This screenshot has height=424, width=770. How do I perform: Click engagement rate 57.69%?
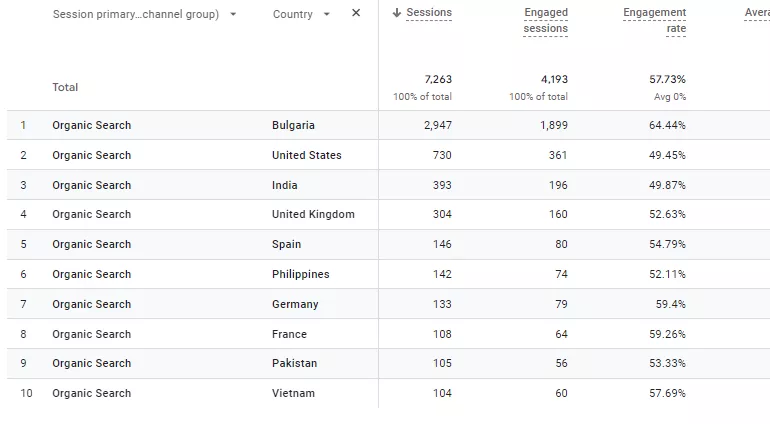(667, 393)
